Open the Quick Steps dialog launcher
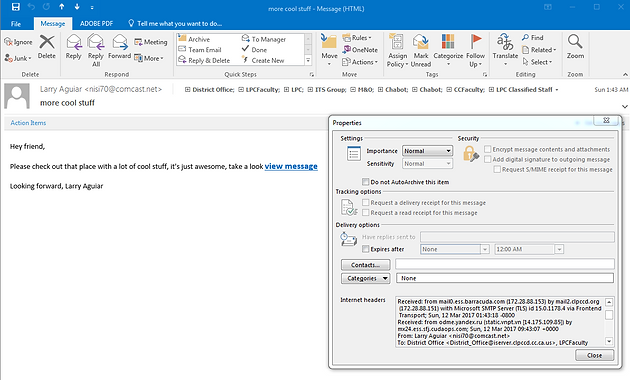Image resolution: width=630 pixels, height=380 pixels. (311, 74)
